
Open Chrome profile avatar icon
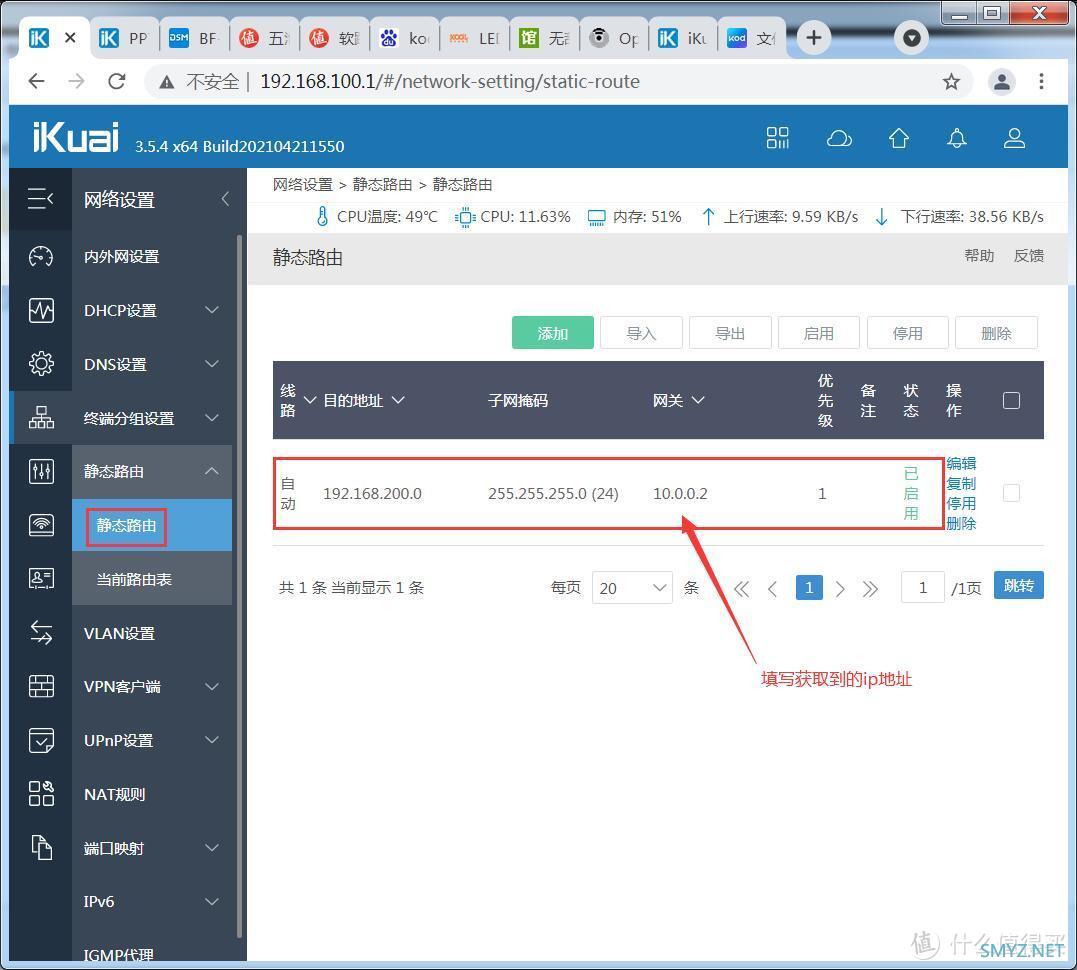(x=1001, y=82)
